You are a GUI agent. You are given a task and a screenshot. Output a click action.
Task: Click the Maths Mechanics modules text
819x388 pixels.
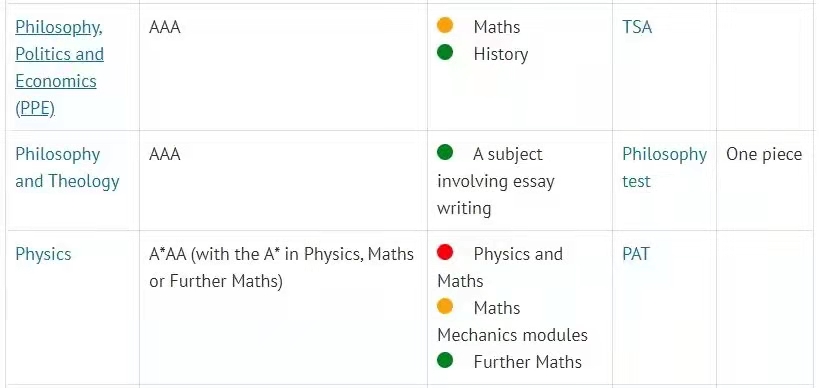click(512, 321)
